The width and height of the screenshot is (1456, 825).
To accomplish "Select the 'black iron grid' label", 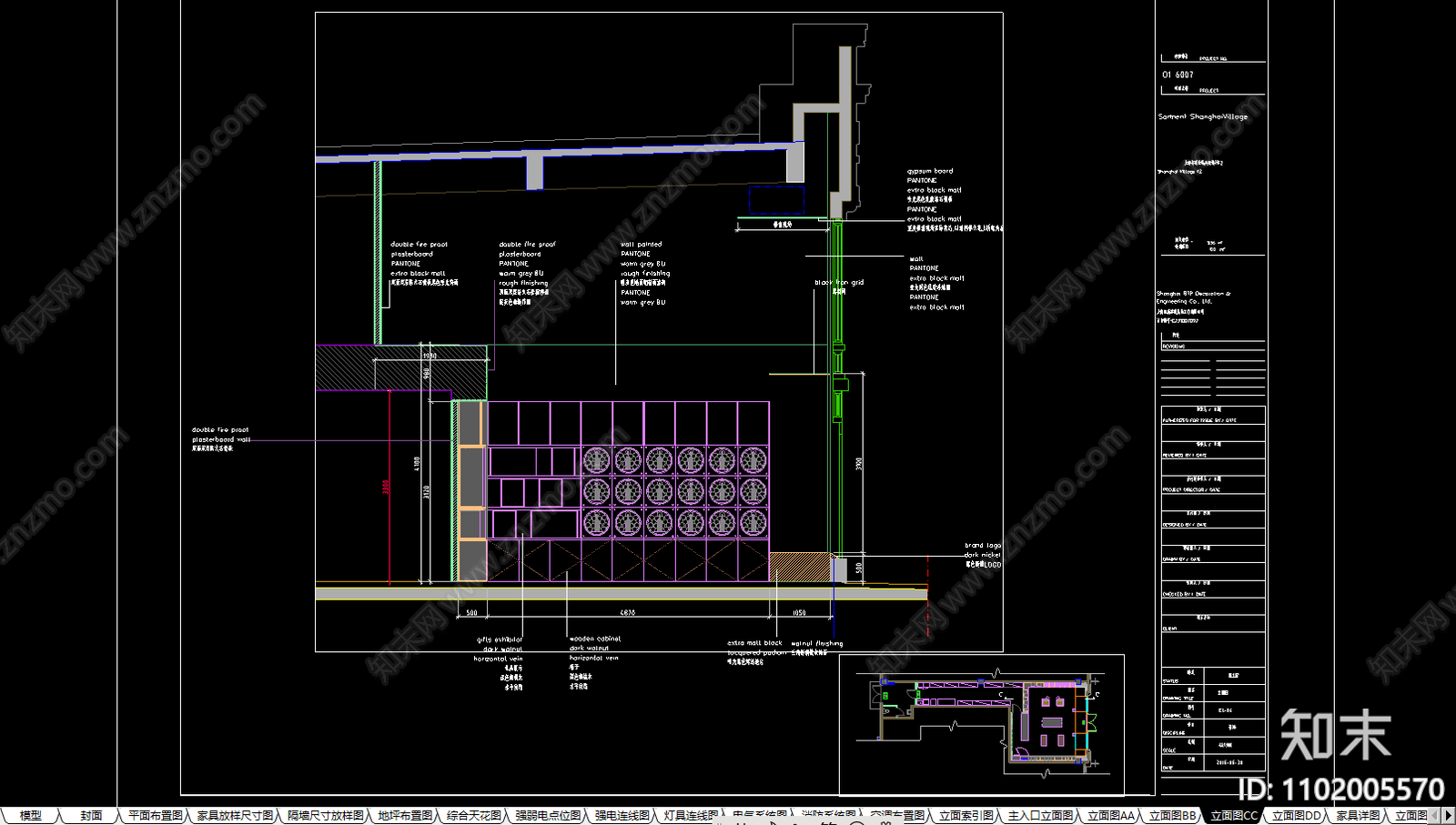I will pos(839,283).
